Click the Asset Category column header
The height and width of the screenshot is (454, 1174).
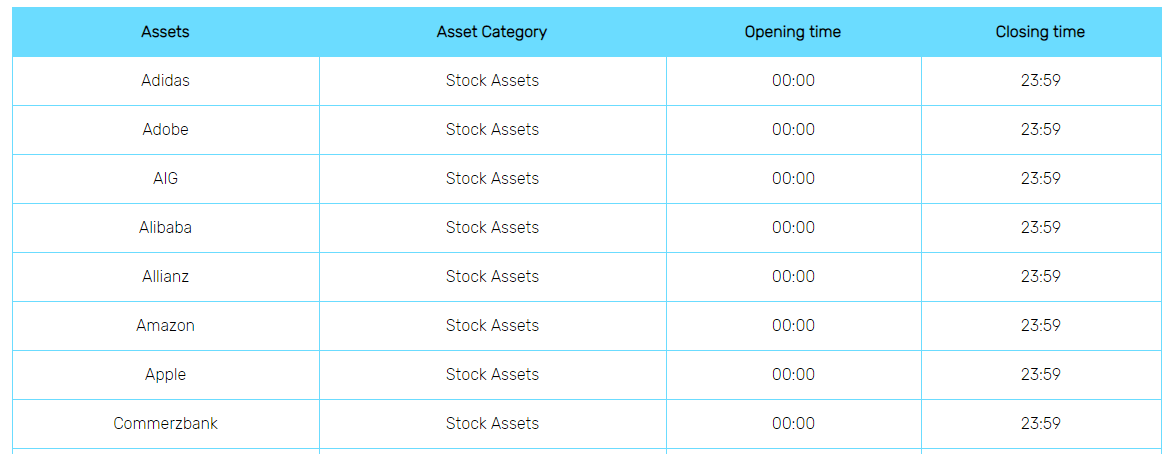[492, 32]
